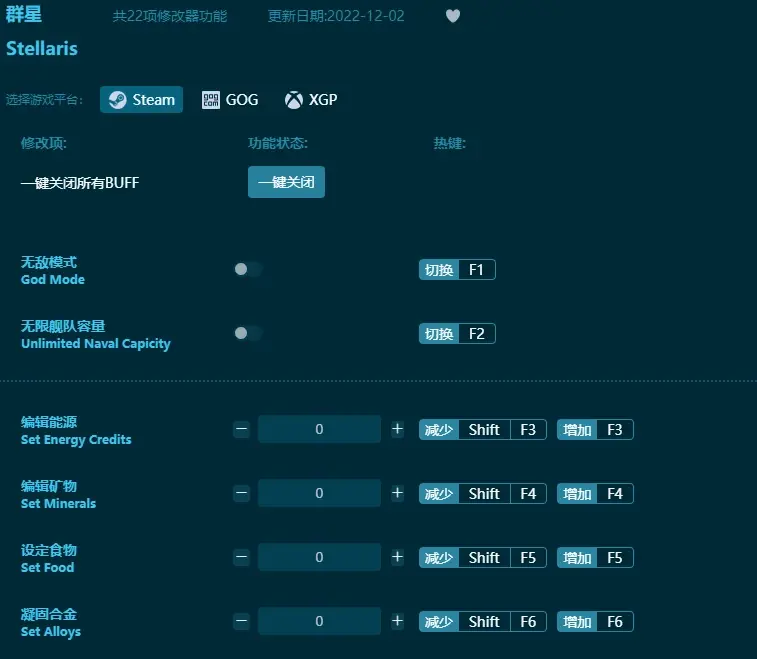
Task: Click the 群星 game title
Action: pos(24,14)
